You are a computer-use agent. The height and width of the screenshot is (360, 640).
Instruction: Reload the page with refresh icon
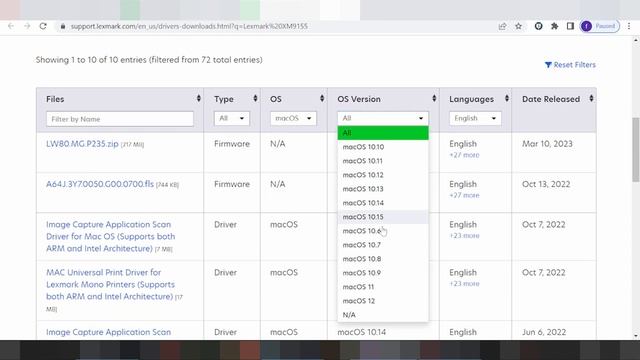point(43,26)
